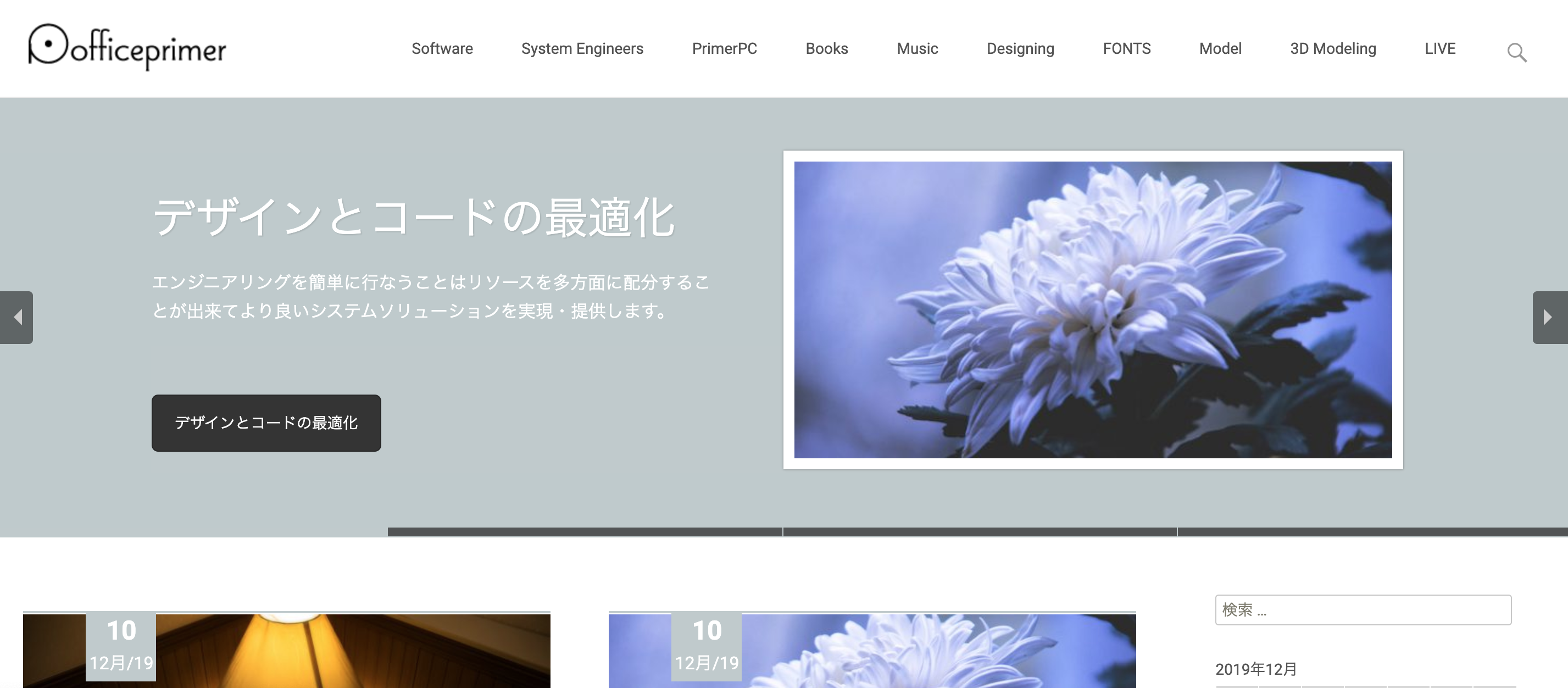1568x688 pixels.
Task: Click slider description text エンジニアリングを簡単に
Action: coord(430,297)
